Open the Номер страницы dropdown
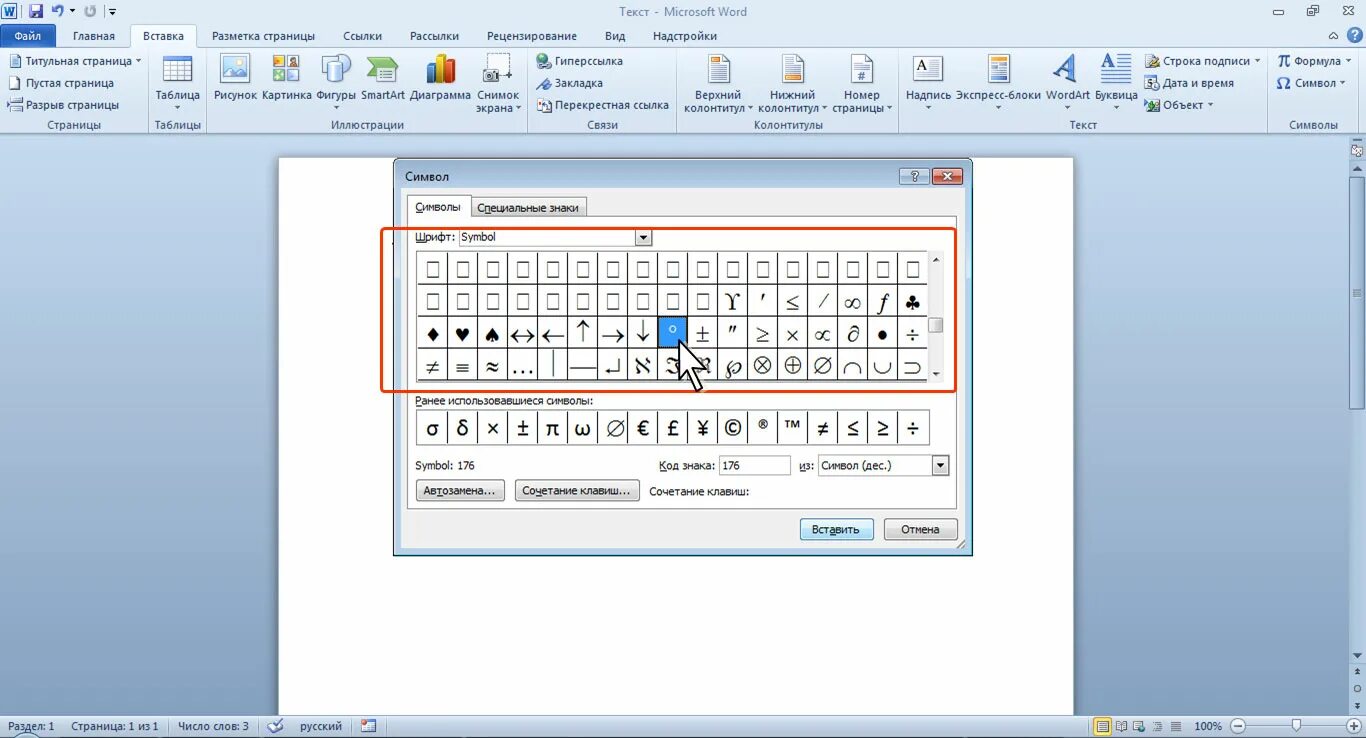1366x738 pixels. 861,84
